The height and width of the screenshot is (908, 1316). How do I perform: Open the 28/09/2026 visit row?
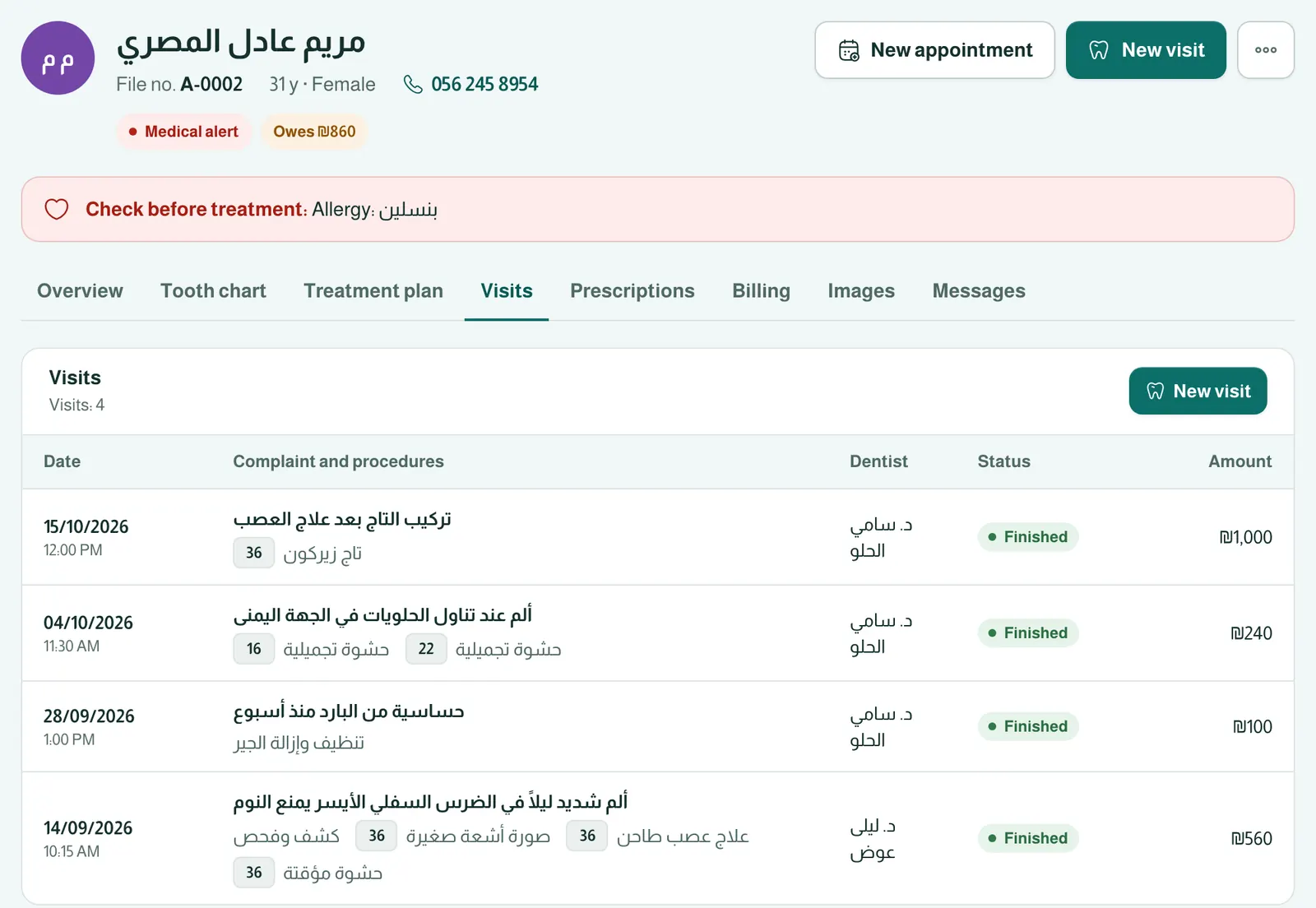point(658,726)
